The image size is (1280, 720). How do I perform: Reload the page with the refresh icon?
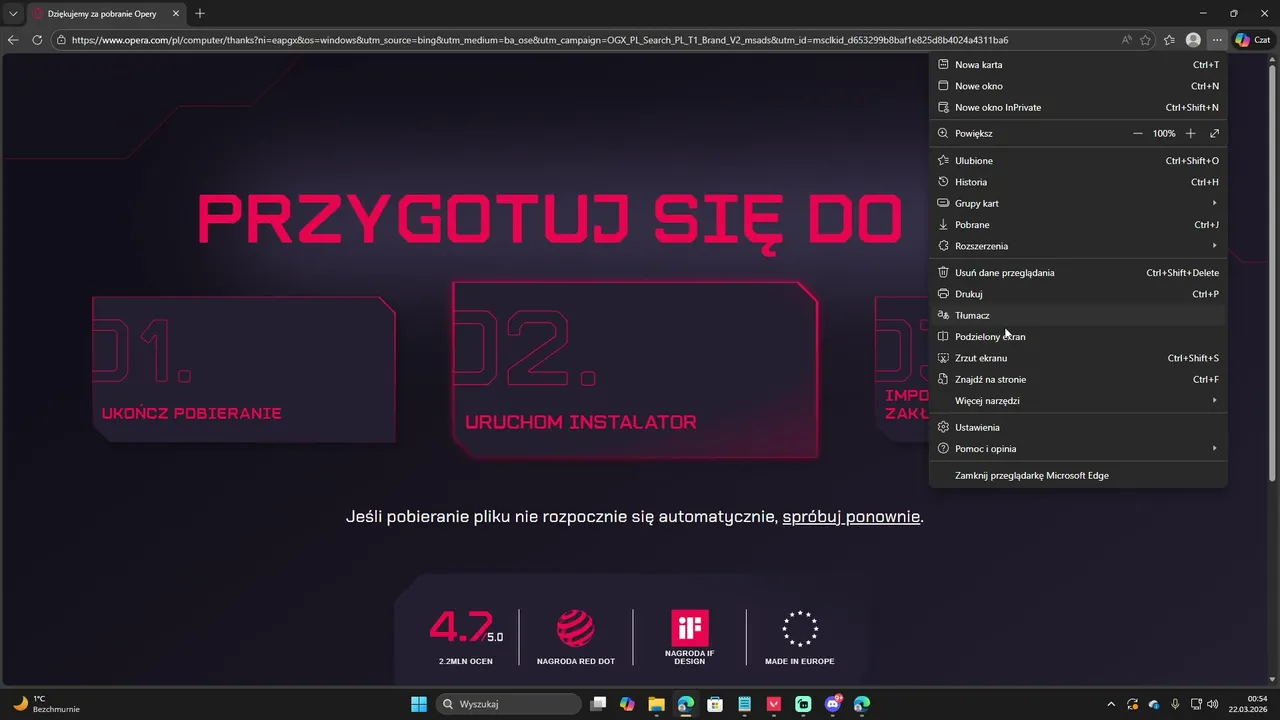click(x=37, y=40)
